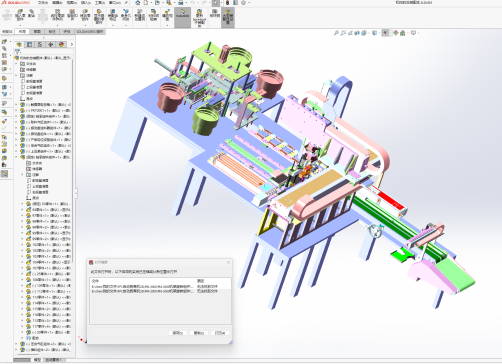Select the 113零件<1> part in the tree
Viewport: 502px width, 364px height.
(x=48, y=297)
